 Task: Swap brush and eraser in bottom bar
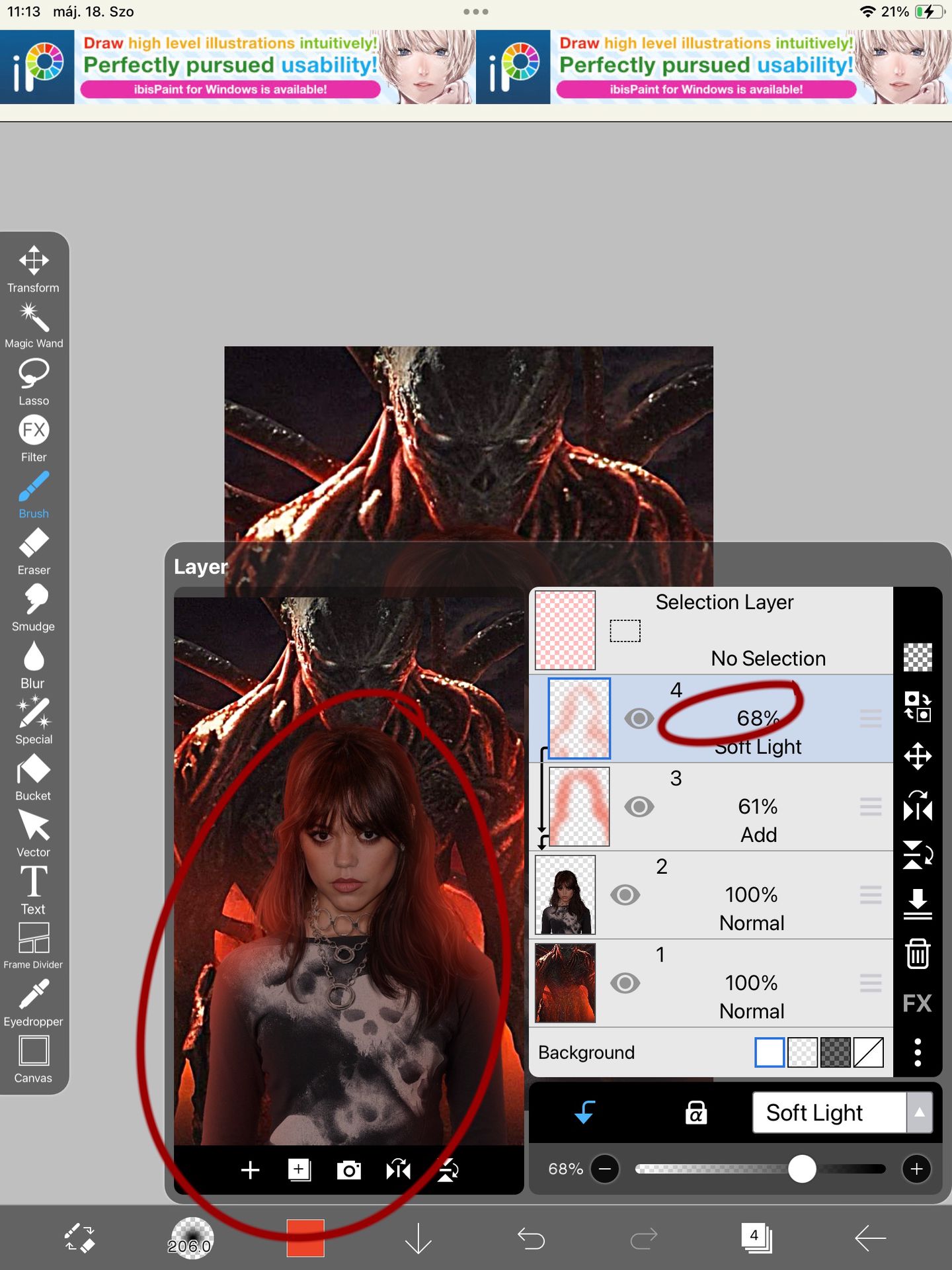[79, 1238]
